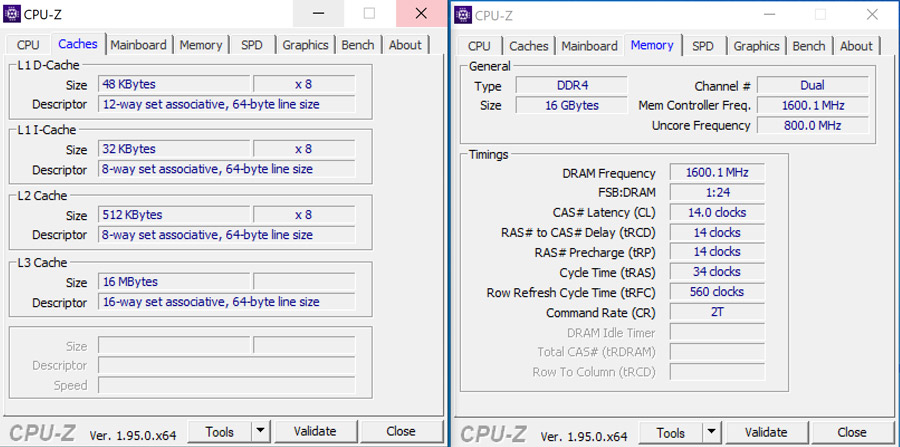Screen dimensions: 900x447
Task: Click FSB:DRAM '1:24' value
Action: tap(717, 192)
